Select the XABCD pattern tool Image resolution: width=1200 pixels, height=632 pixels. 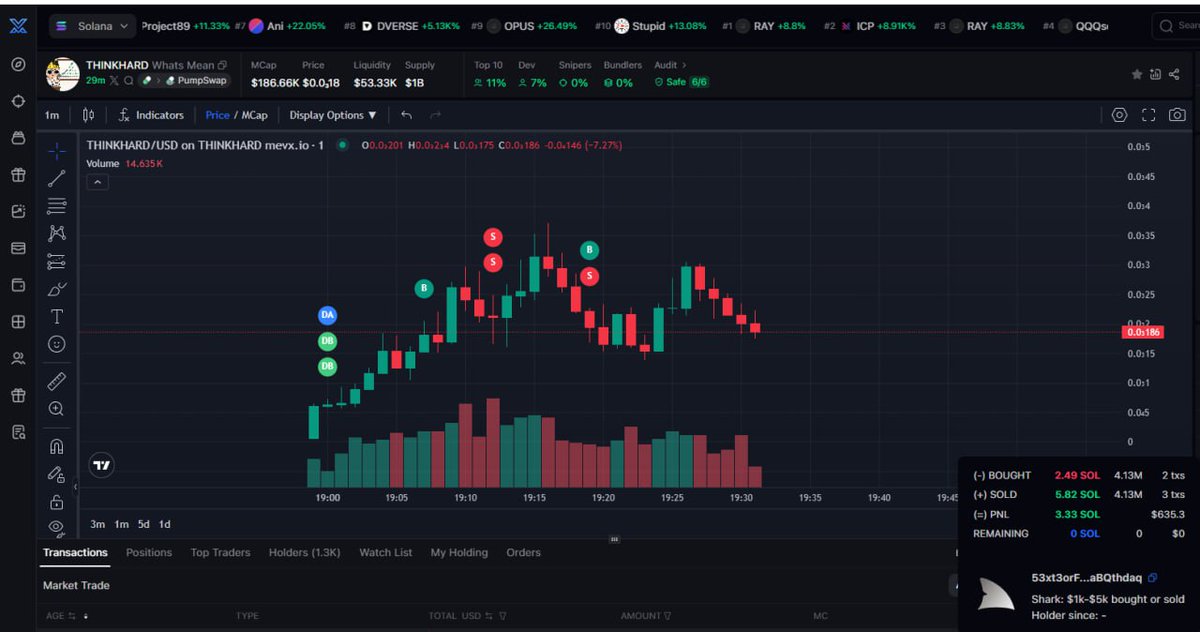pos(57,233)
